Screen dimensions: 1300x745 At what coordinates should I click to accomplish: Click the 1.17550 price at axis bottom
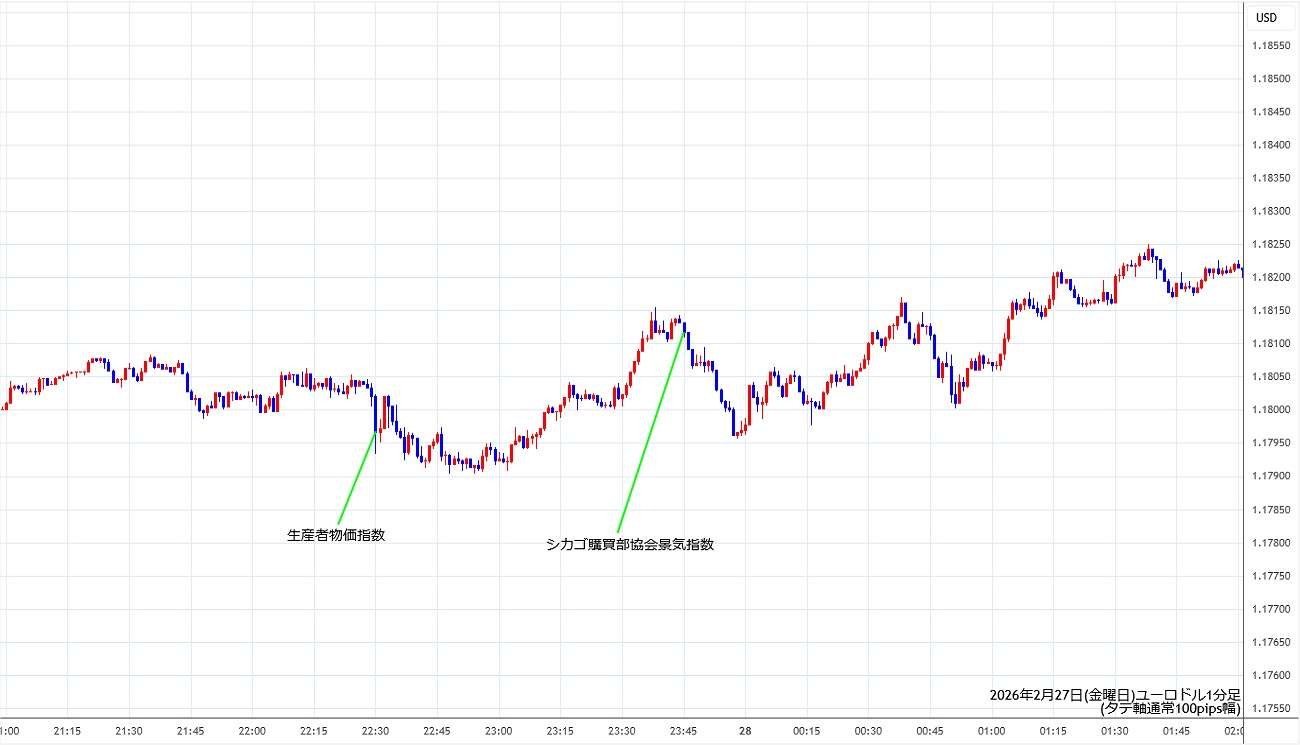pyautogui.click(x=1269, y=708)
